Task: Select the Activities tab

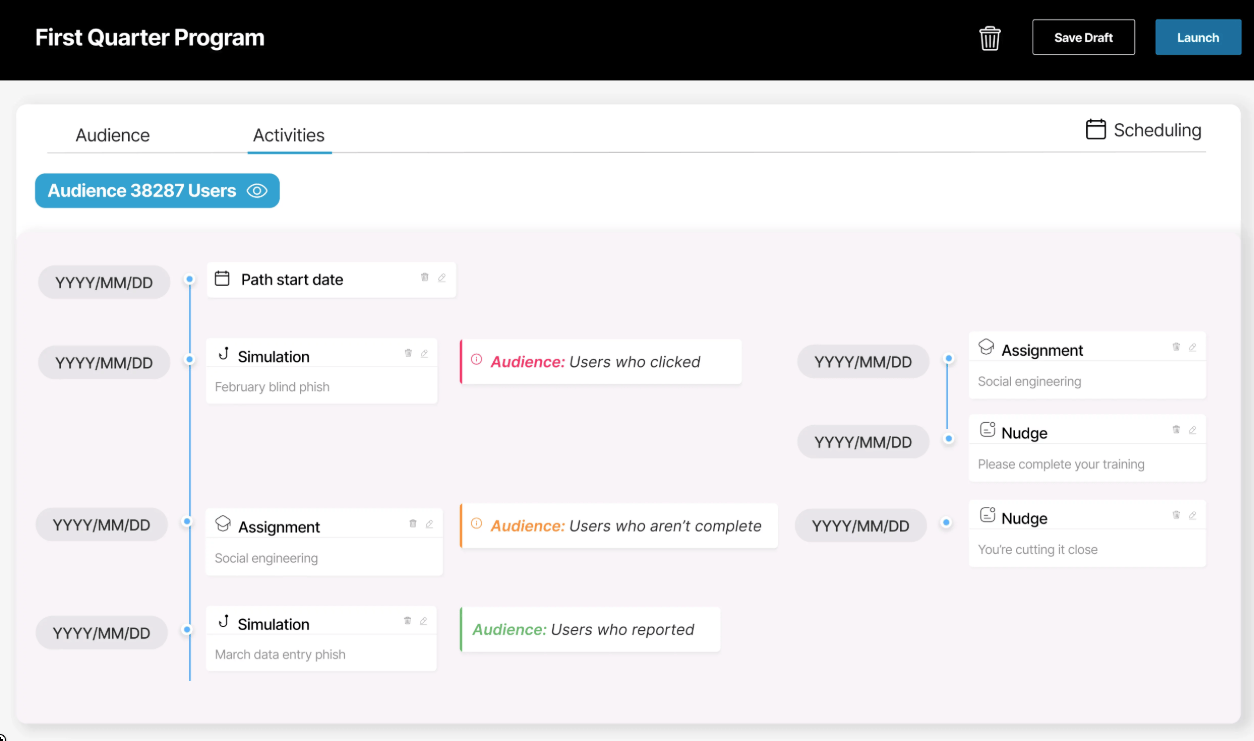Action: [x=289, y=135]
